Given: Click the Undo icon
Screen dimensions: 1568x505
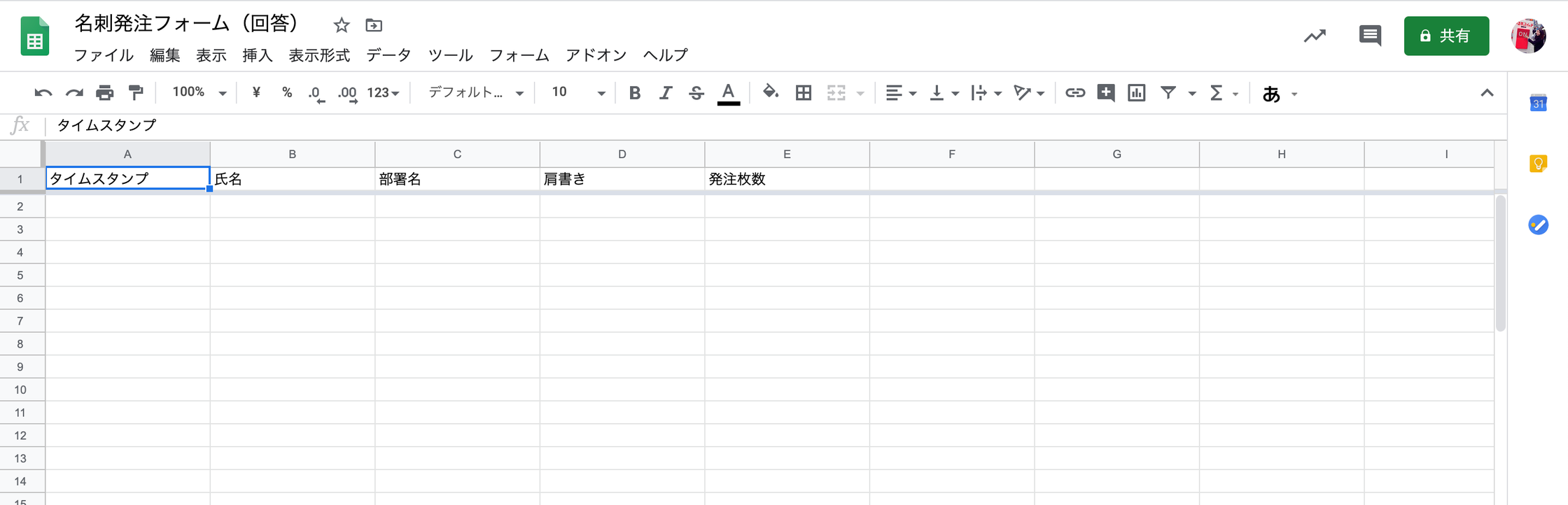Looking at the screenshot, I should [43, 92].
